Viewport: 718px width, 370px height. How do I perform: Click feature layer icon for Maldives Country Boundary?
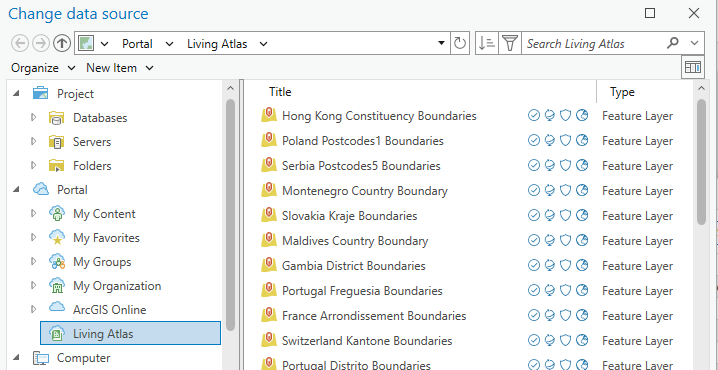point(269,240)
